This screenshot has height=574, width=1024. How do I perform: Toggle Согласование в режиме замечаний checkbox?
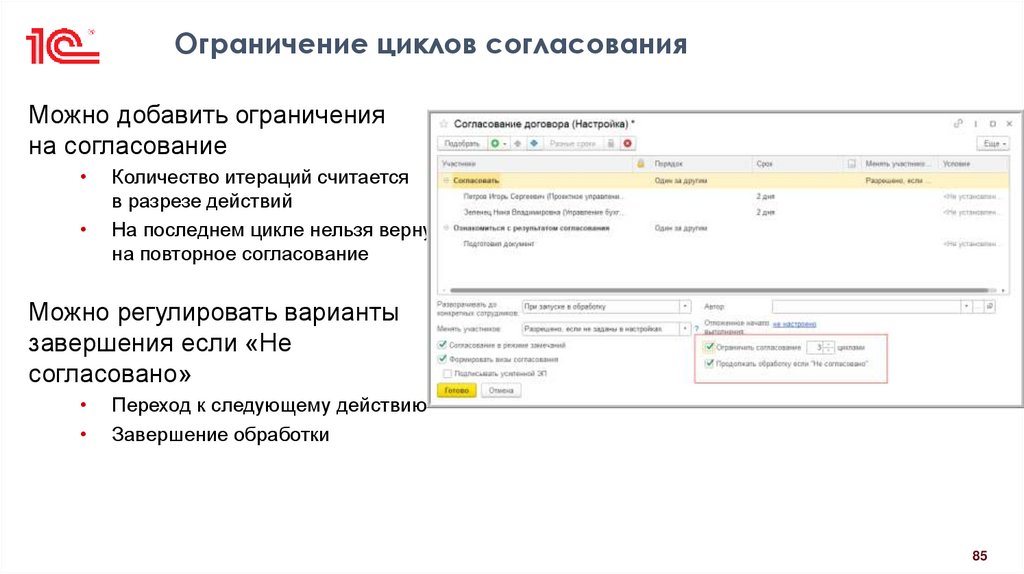(x=442, y=345)
